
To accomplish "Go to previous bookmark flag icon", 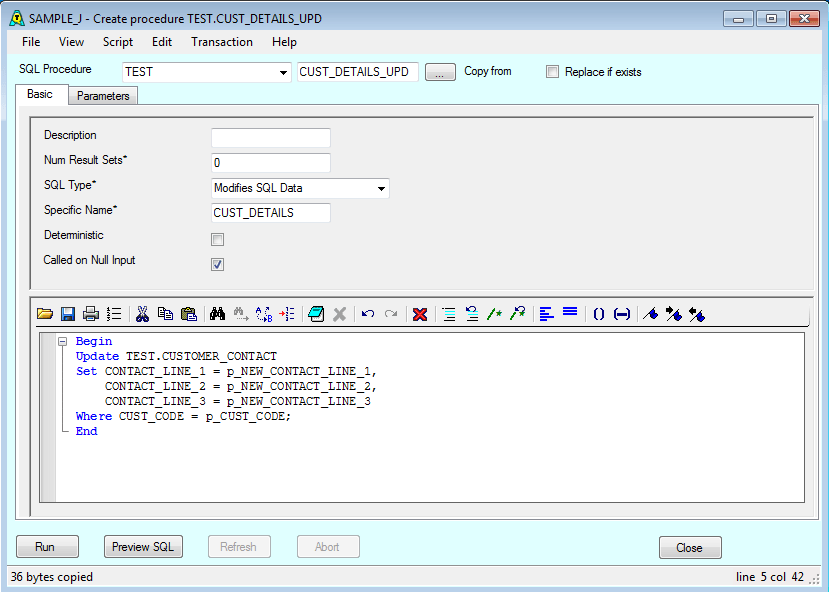I will [697, 314].
